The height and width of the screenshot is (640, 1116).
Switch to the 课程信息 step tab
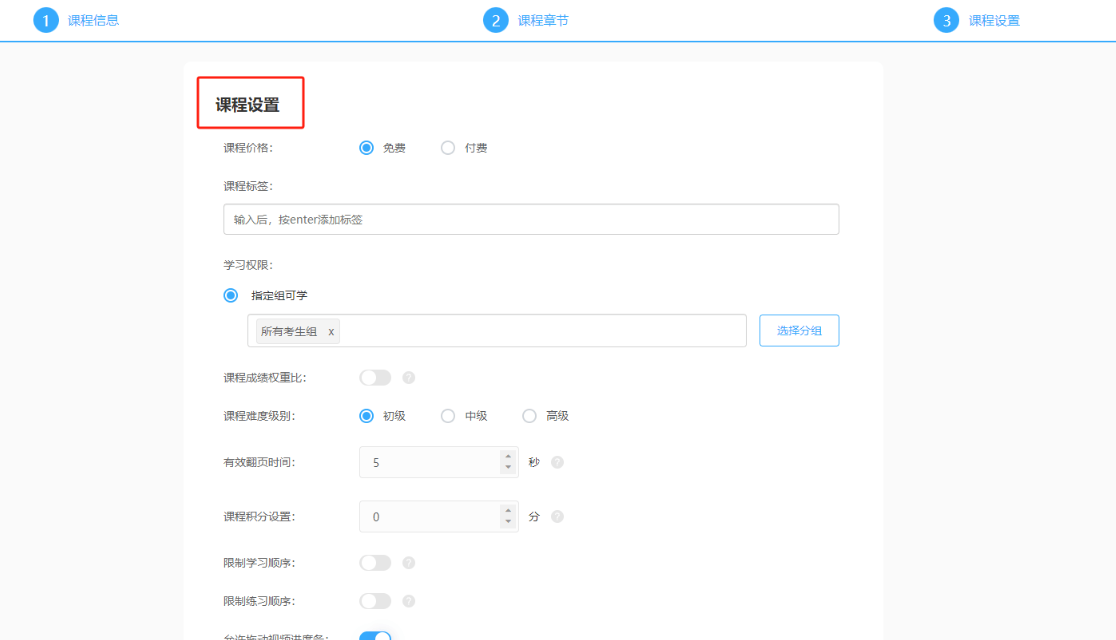click(x=93, y=19)
